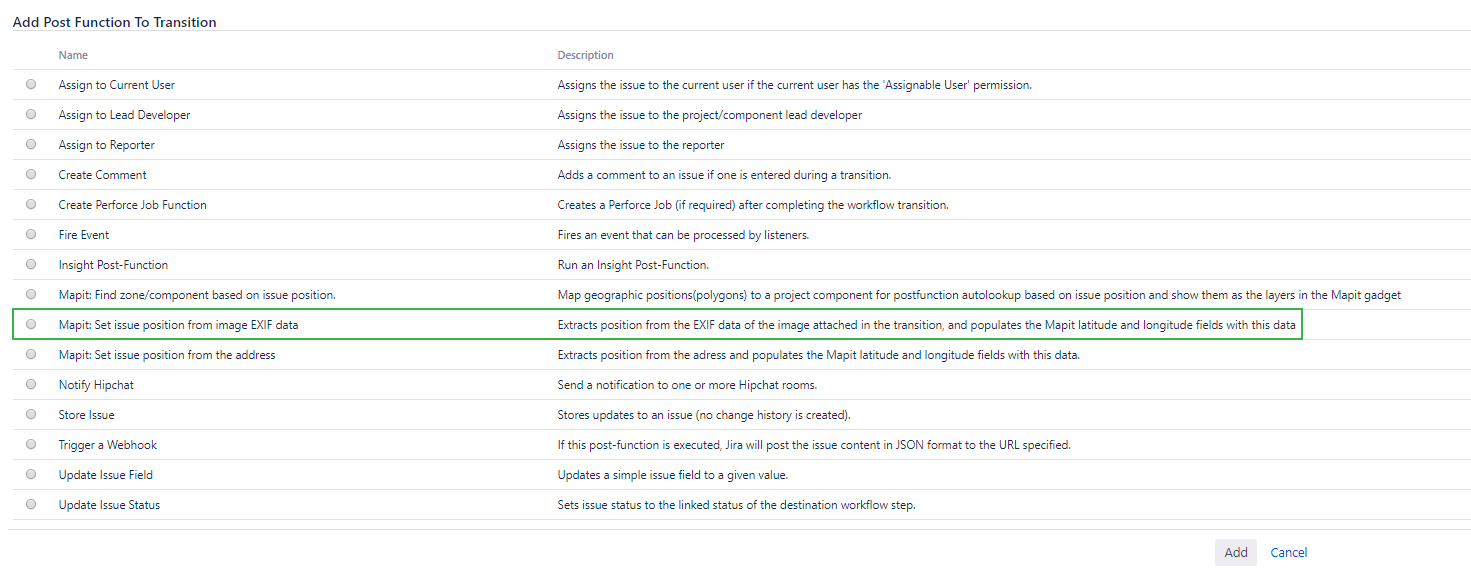The image size is (1471, 579).
Task: Click the Description column header
Action: click(x=585, y=55)
